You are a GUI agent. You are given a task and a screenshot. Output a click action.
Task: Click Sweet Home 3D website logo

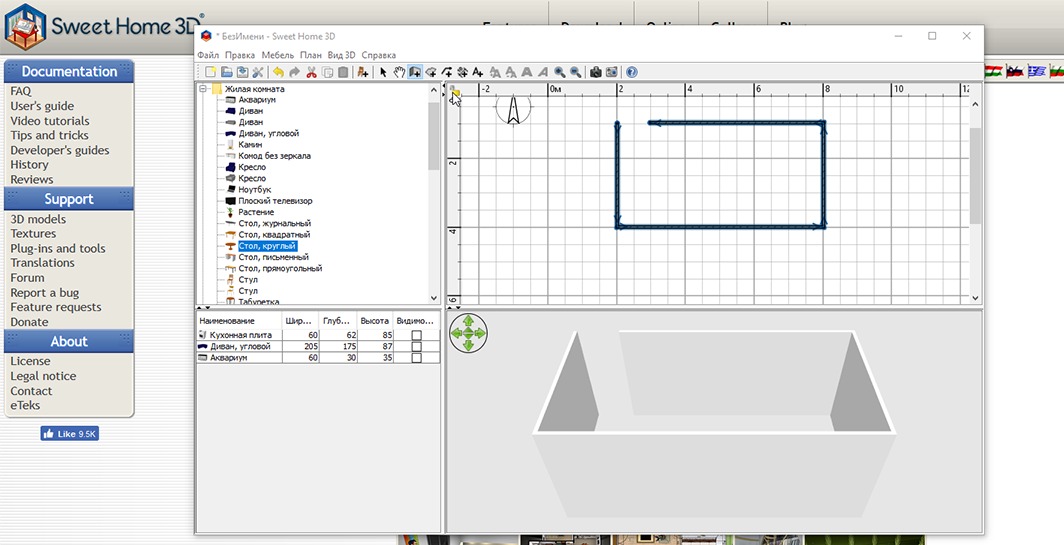tap(104, 26)
